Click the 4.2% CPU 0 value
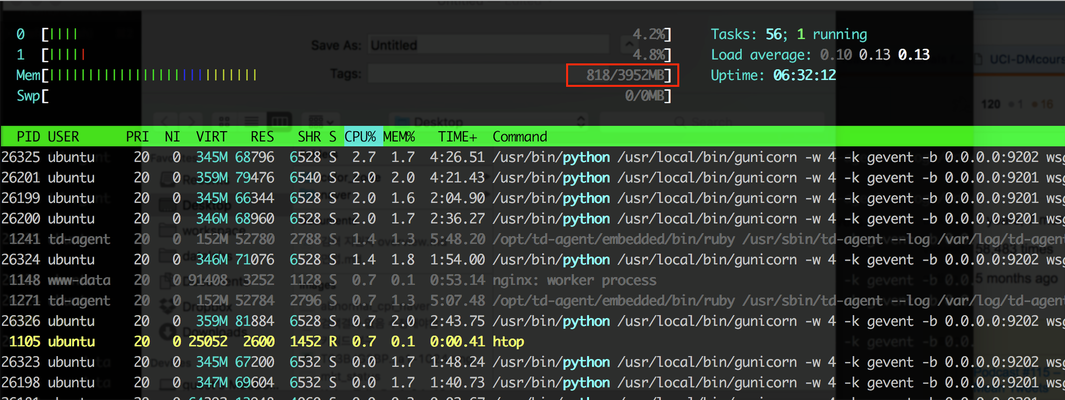 (649, 34)
